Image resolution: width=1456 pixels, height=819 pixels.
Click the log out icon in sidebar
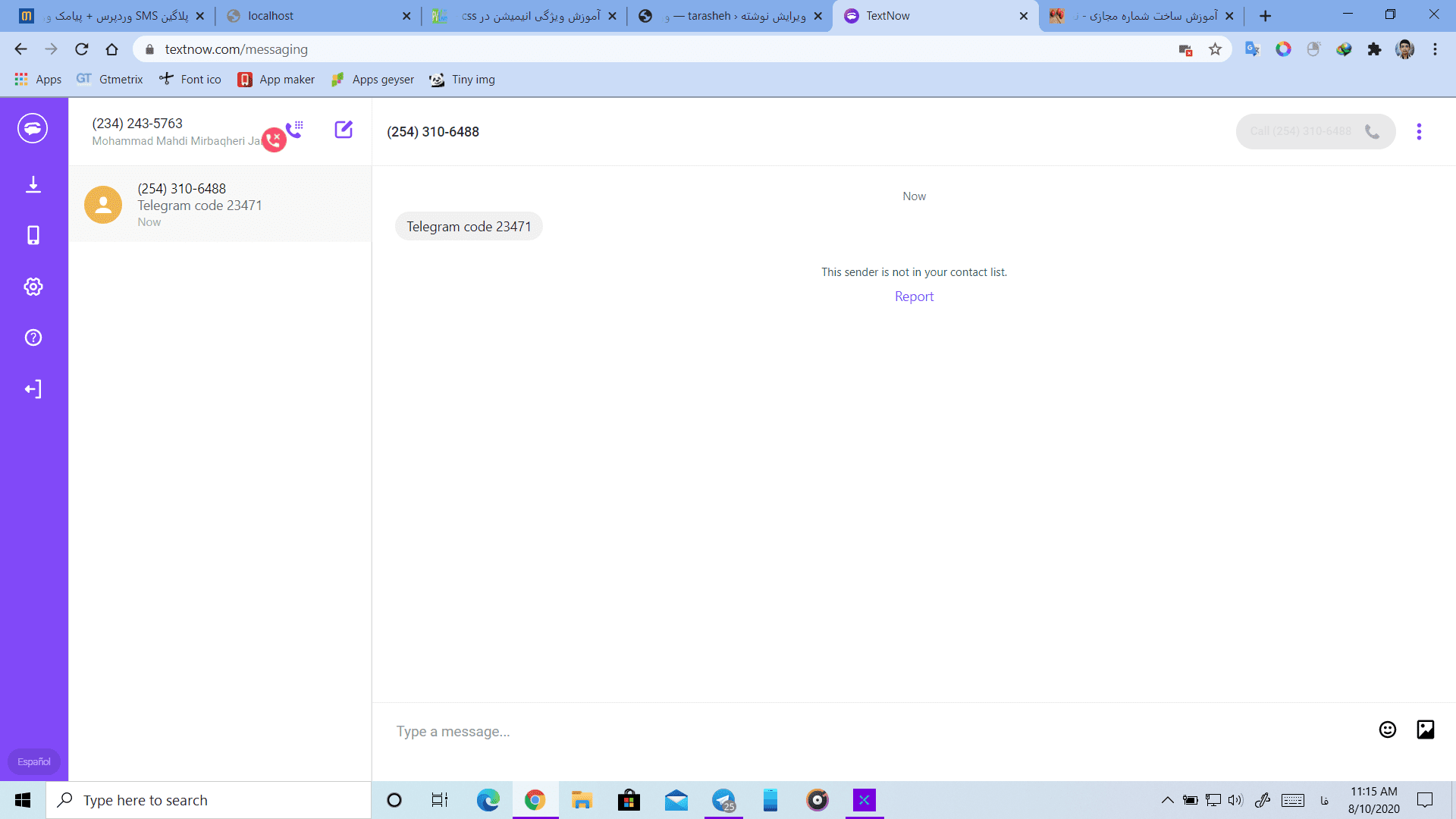(33, 389)
